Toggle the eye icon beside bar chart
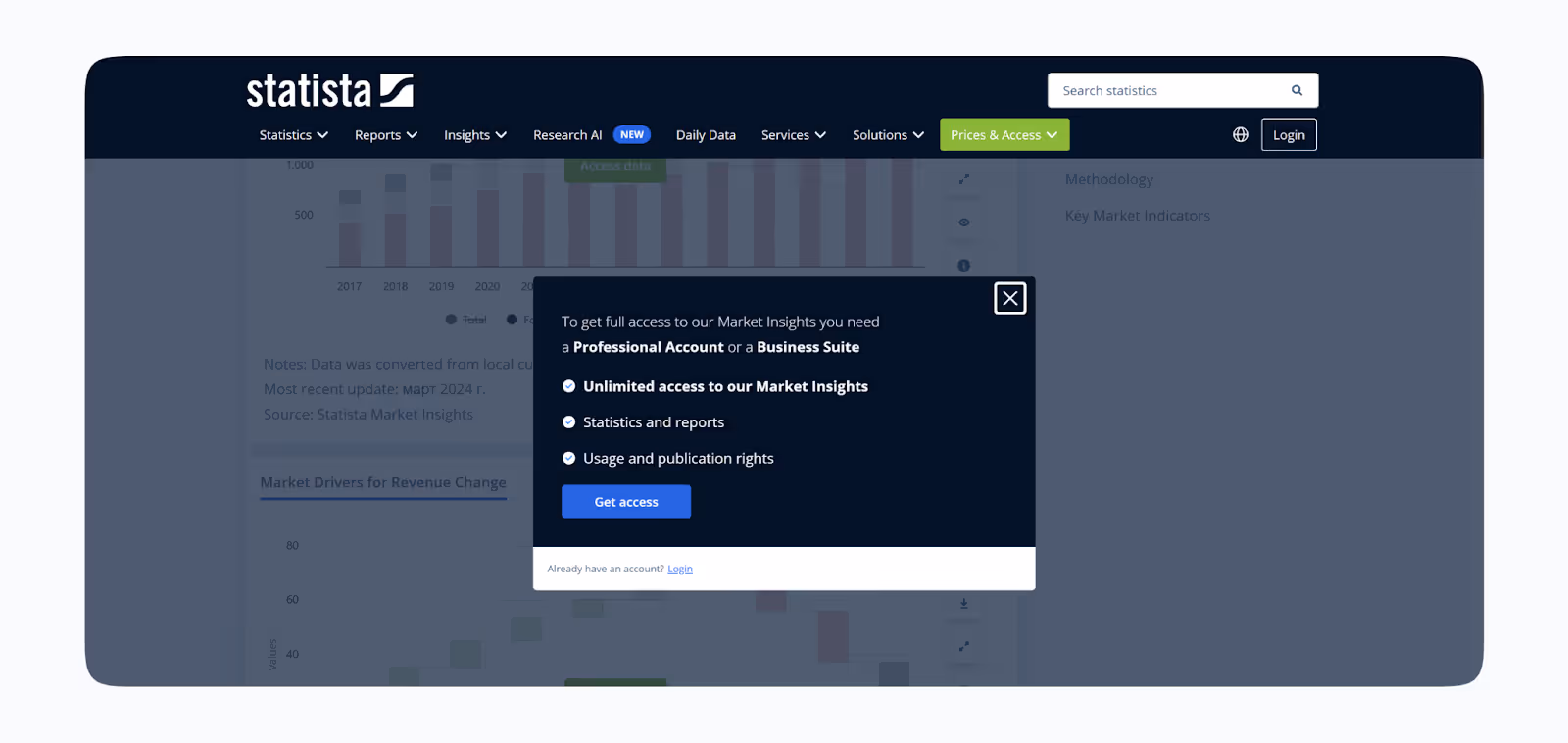 tap(964, 223)
